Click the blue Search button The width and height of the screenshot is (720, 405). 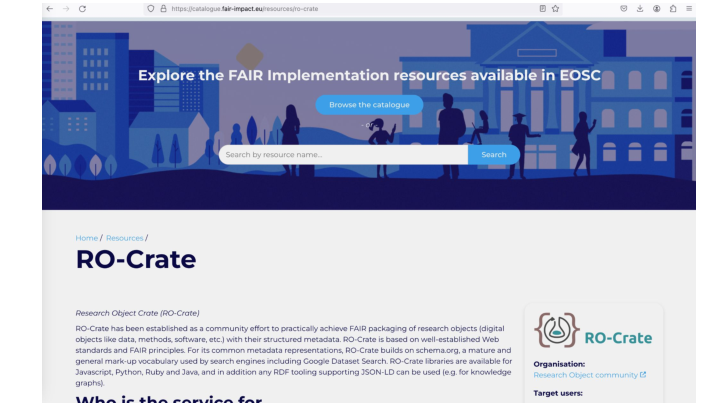tap(494, 155)
